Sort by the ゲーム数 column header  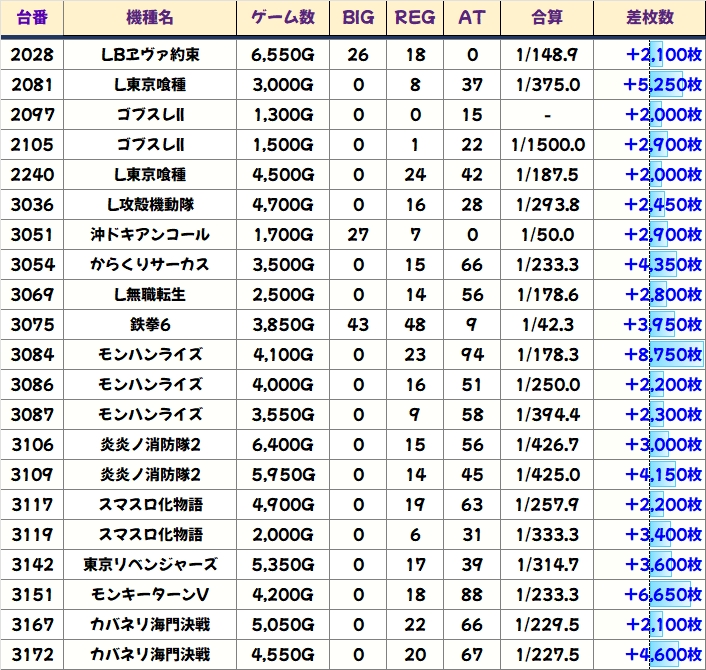(284, 18)
